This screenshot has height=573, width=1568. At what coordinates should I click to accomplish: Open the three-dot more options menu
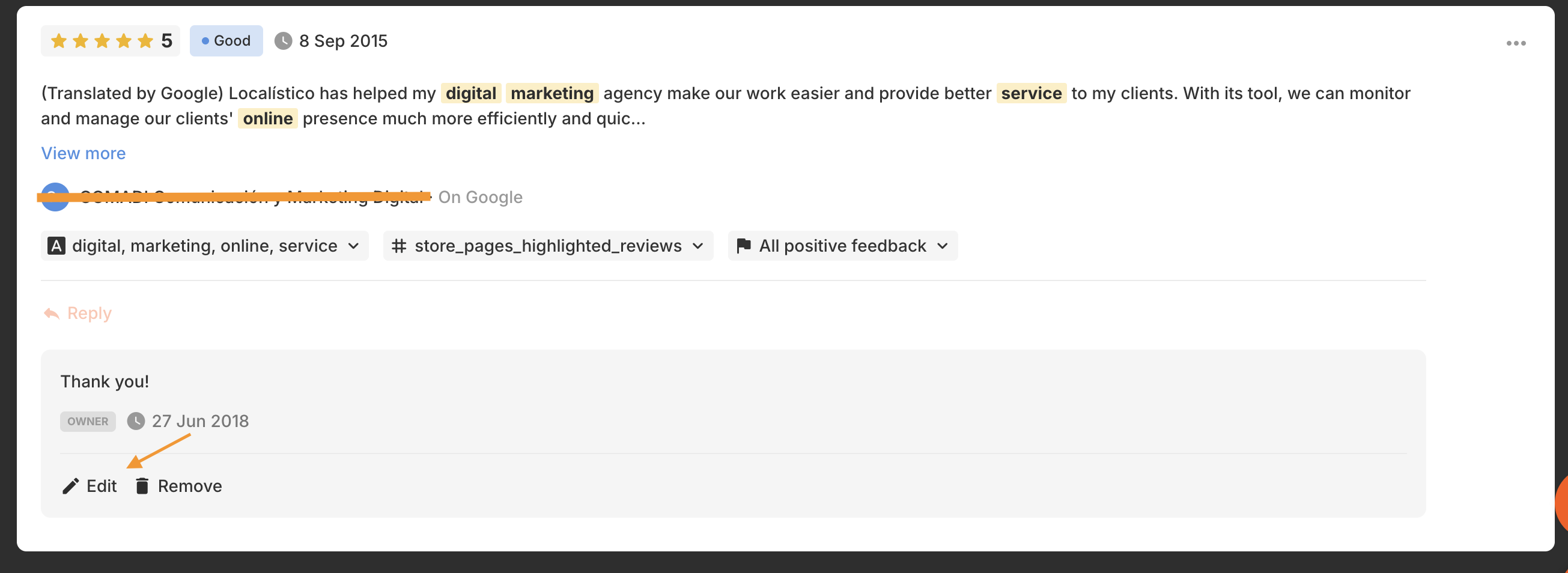(x=1516, y=43)
